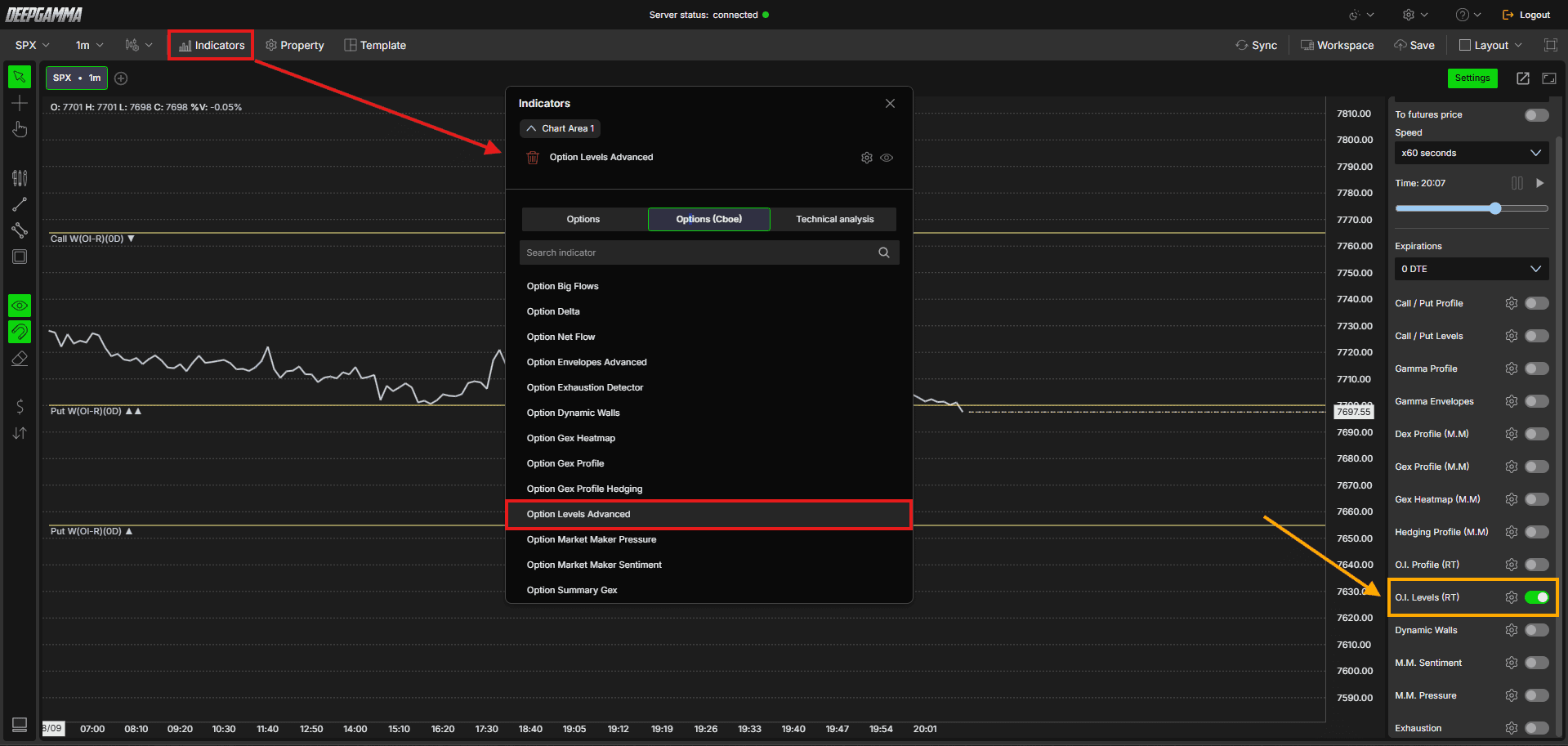This screenshot has height=746, width=1568.
Task: Click the Logout button
Action: coord(1526,15)
